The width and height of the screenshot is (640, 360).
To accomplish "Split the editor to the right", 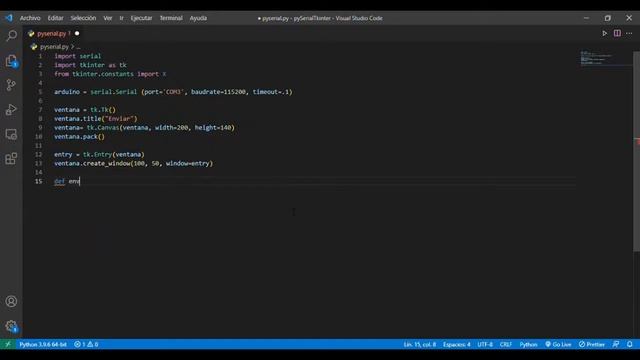I will pos(617,33).
